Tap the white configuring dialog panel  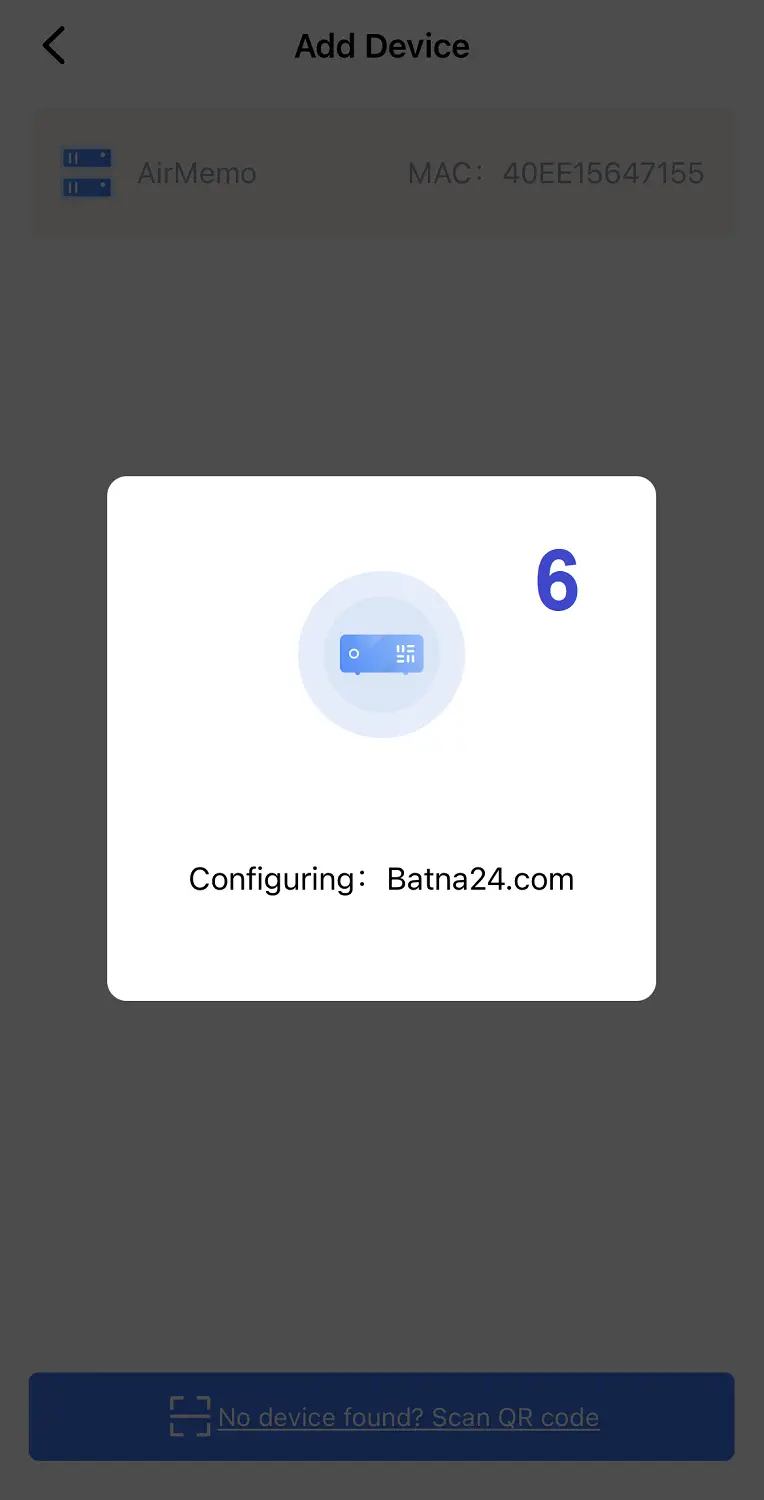pos(382,738)
